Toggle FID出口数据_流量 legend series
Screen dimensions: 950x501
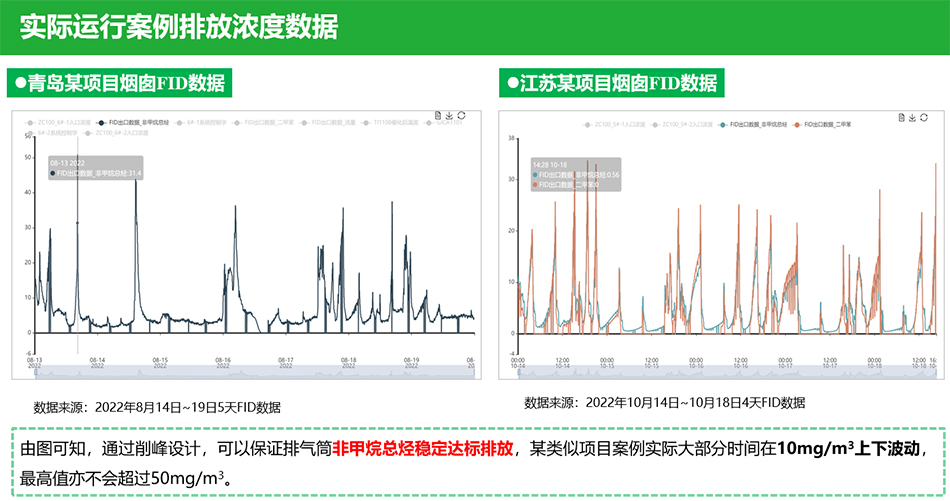coord(328,122)
